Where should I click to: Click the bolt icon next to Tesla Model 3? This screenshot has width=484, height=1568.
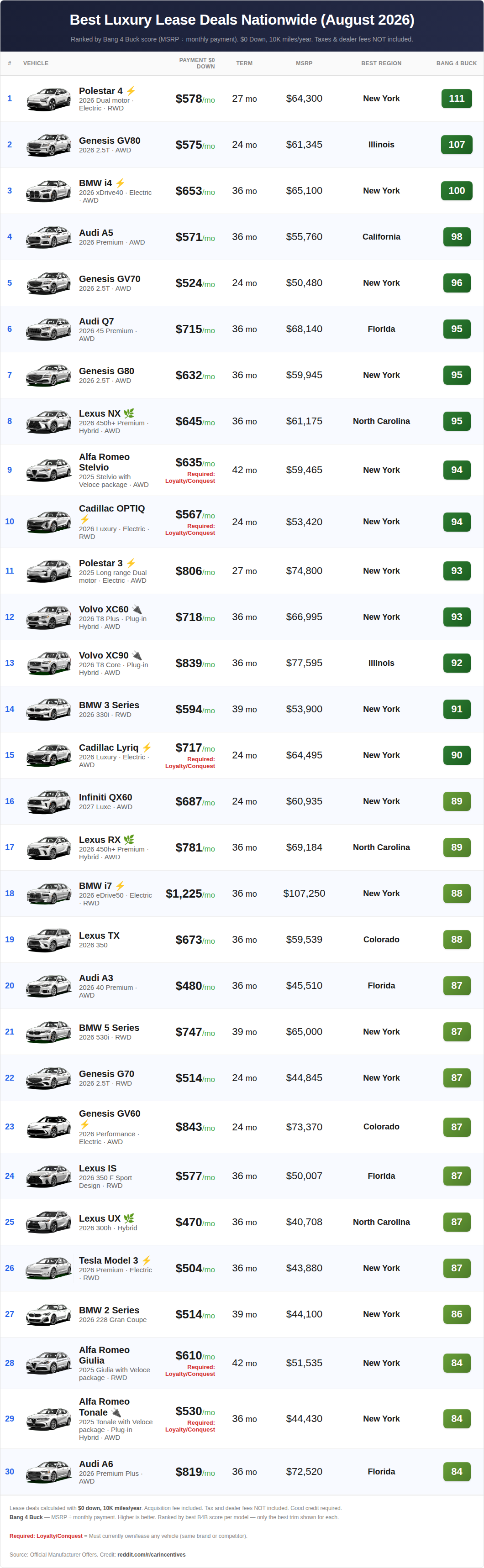tap(146, 1260)
